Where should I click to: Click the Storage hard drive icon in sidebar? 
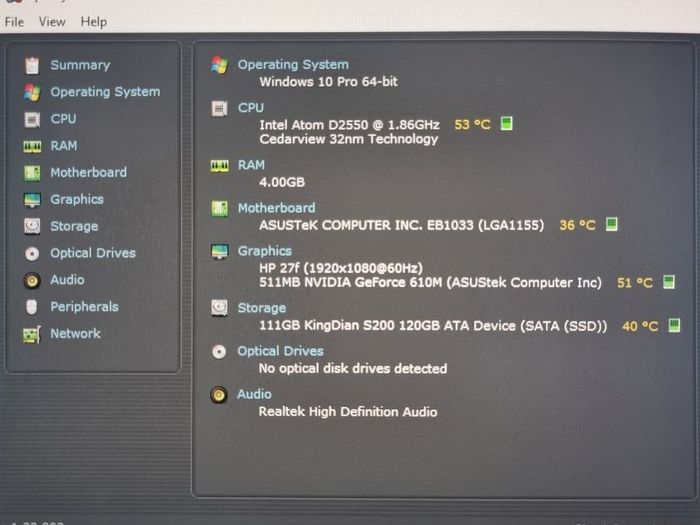[x=32, y=226]
